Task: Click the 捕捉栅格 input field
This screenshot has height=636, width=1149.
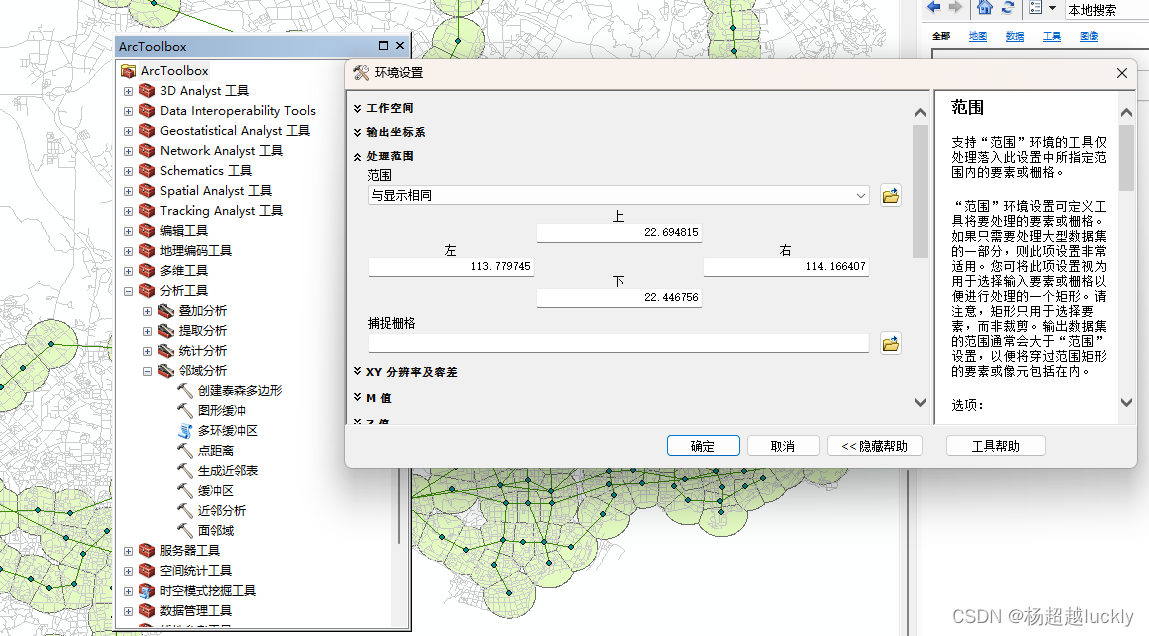Action: point(618,344)
